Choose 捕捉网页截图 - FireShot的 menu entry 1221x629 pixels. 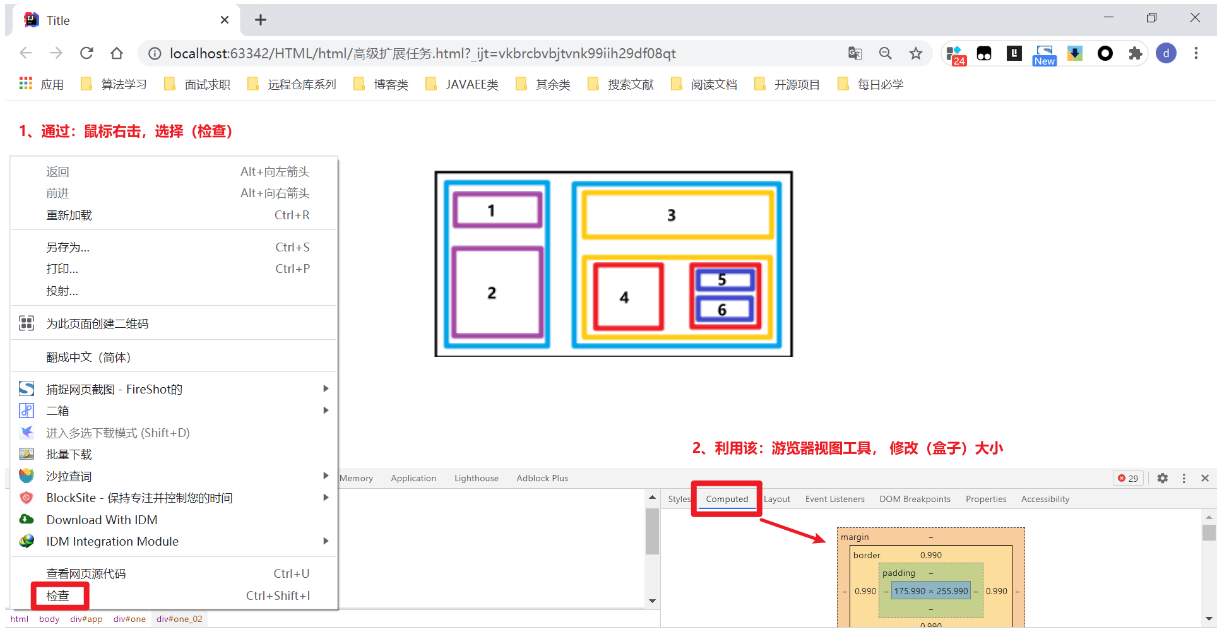[x=174, y=389]
